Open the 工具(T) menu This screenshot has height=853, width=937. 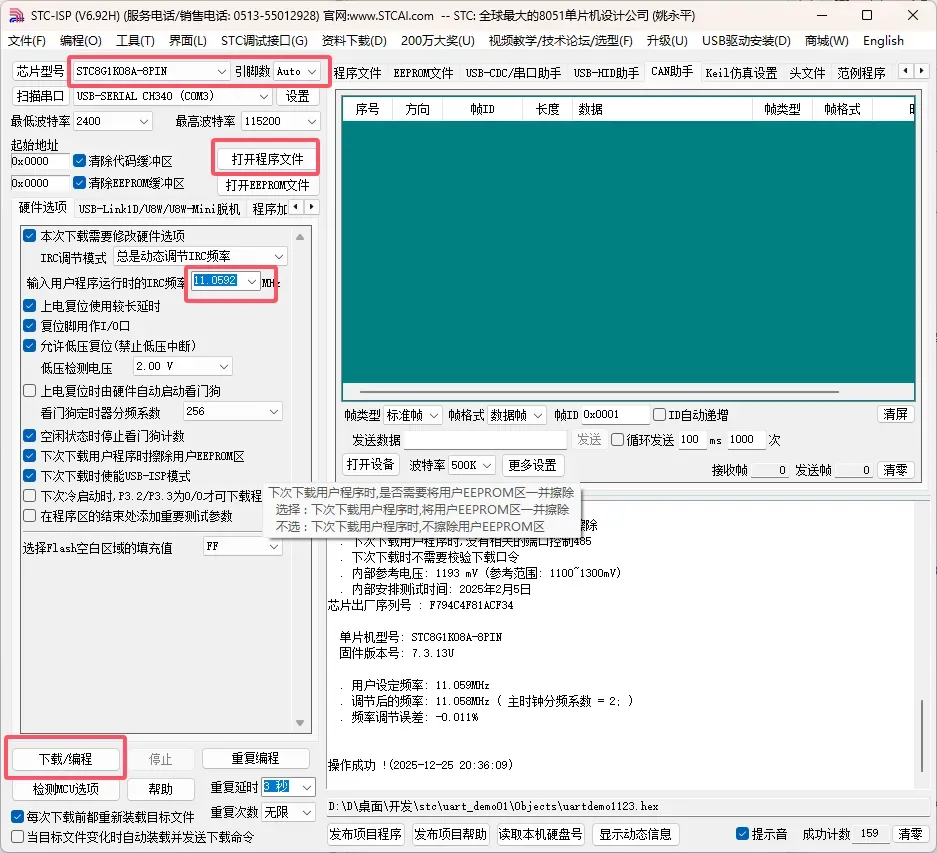pyautogui.click(x=135, y=41)
